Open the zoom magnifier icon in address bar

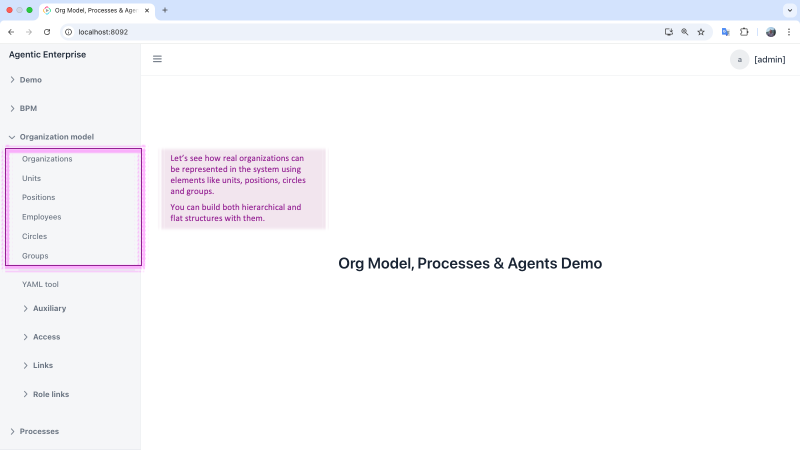point(685,32)
